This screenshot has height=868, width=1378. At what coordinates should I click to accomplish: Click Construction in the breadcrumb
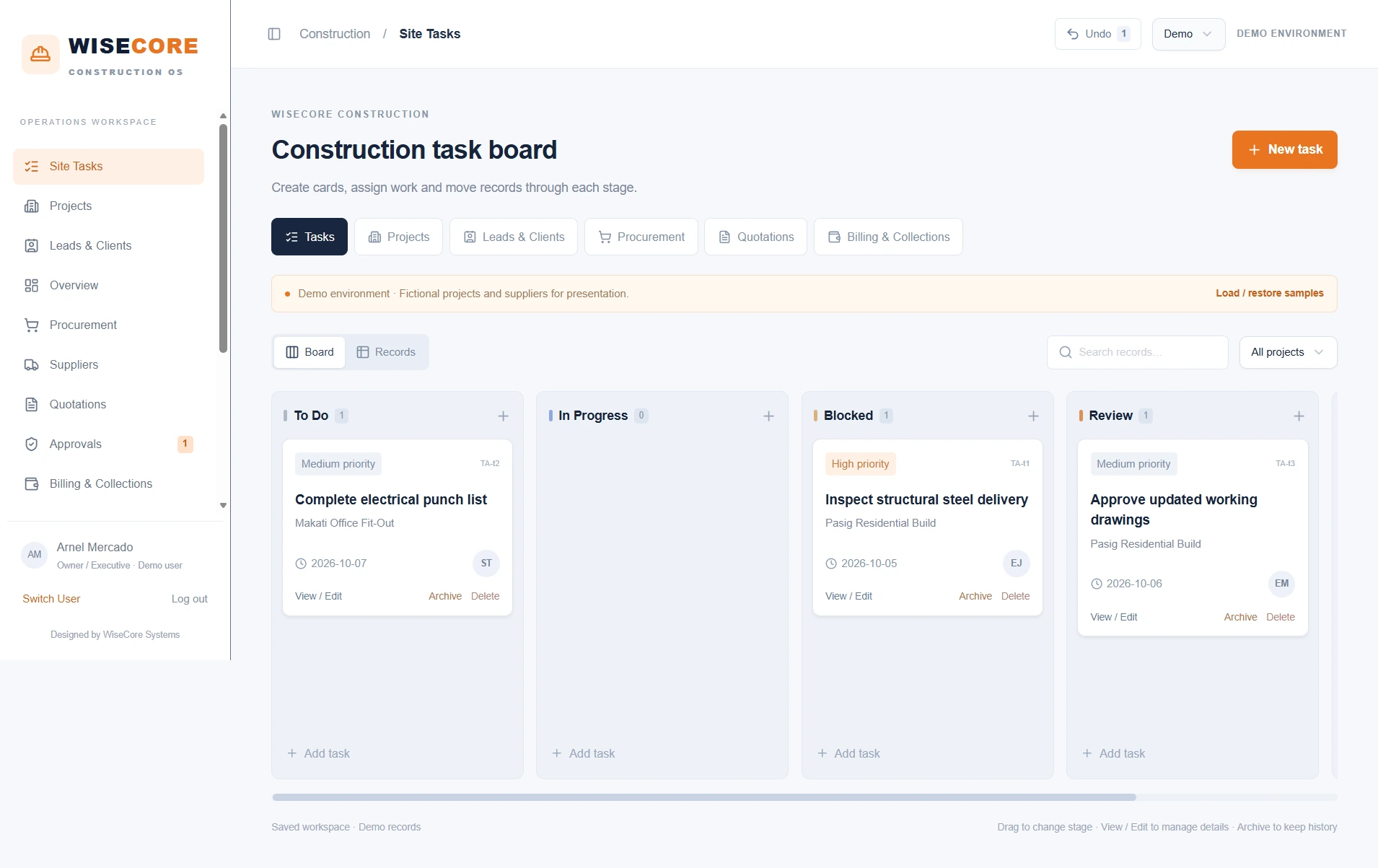click(335, 34)
